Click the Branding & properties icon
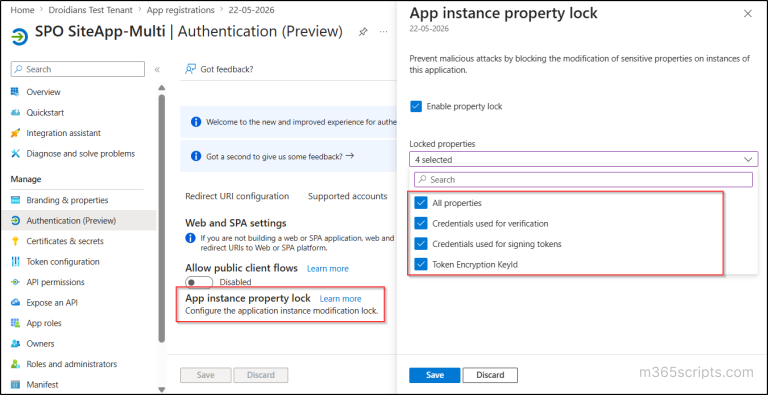The width and height of the screenshot is (768, 395). coord(15,200)
